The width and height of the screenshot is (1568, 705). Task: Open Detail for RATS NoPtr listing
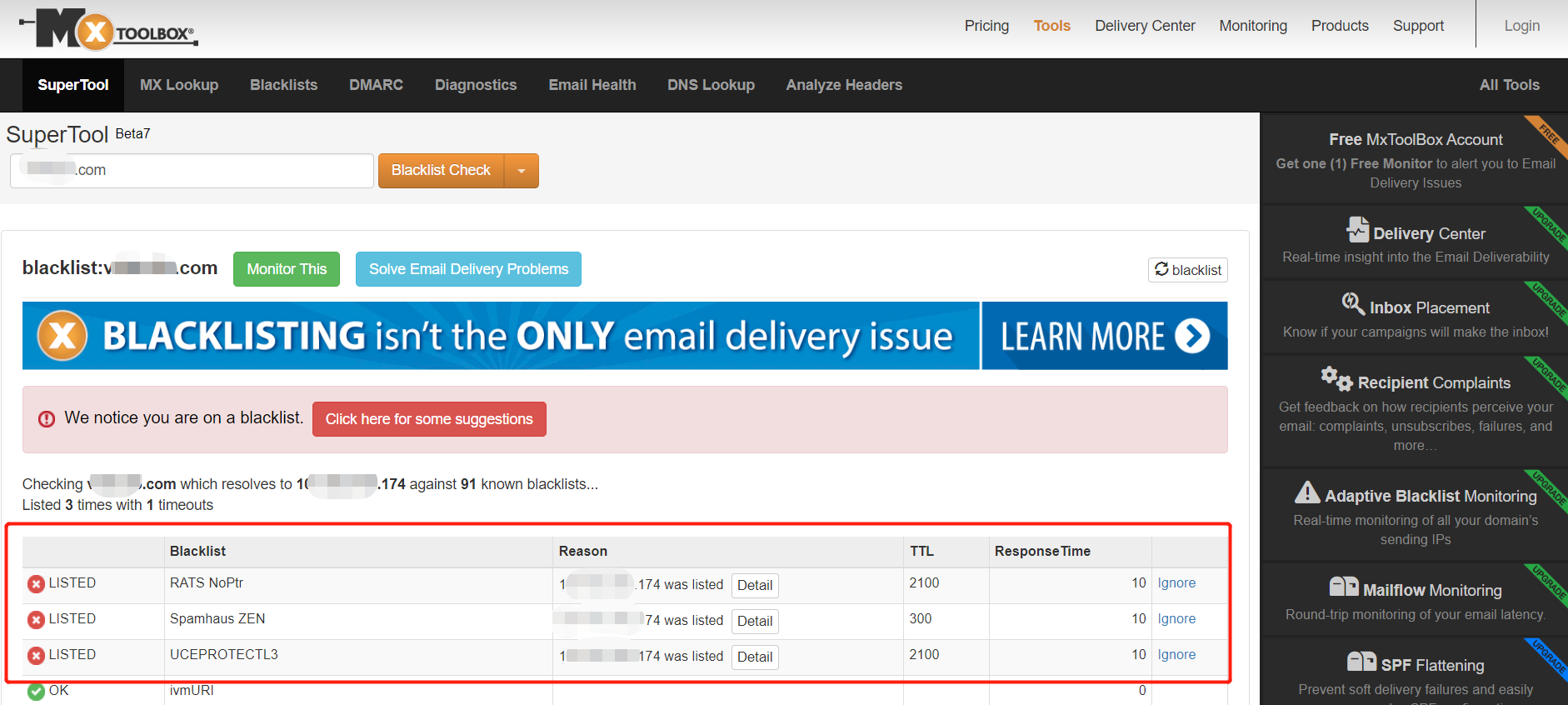755,585
